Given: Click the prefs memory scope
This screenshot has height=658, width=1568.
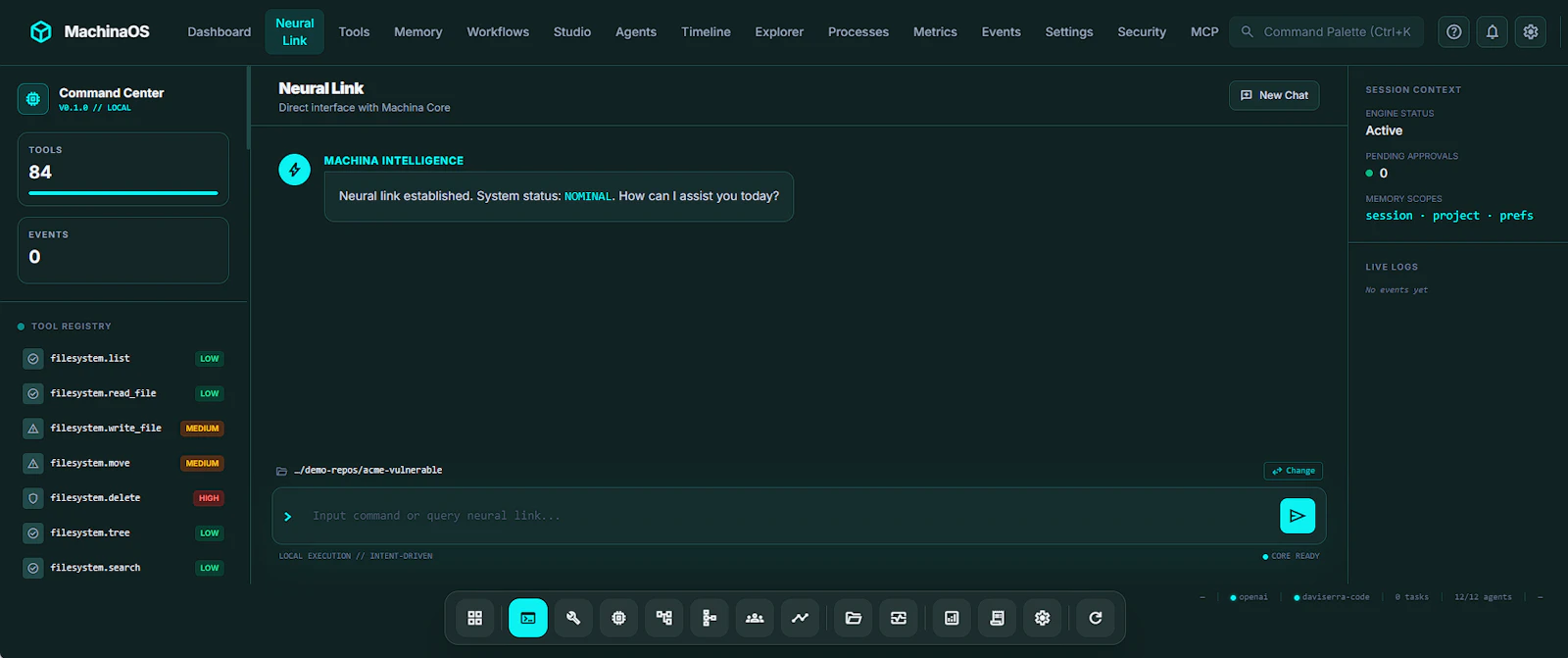Looking at the screenshot, I should (1516, 216).
